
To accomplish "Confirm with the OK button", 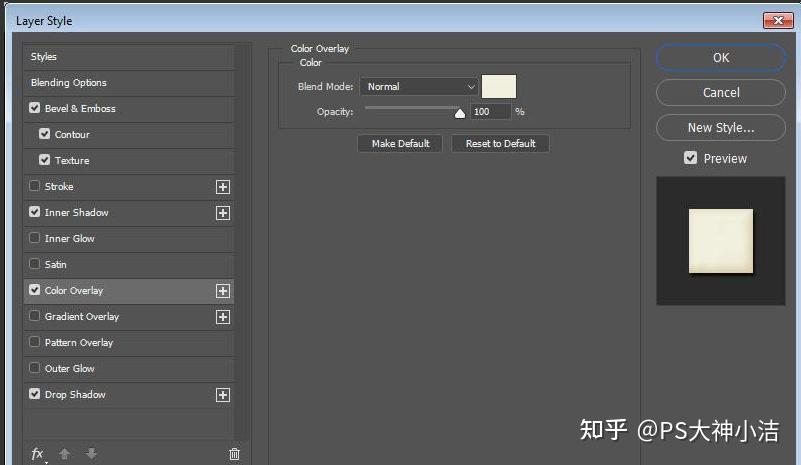I will pos(721,58).
